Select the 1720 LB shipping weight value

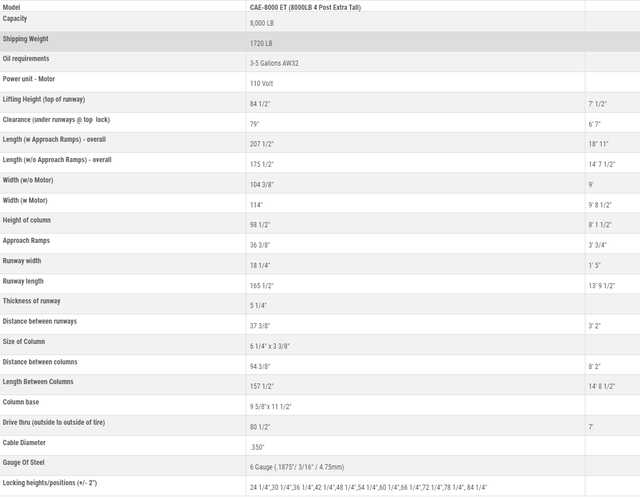pos(261,43)
